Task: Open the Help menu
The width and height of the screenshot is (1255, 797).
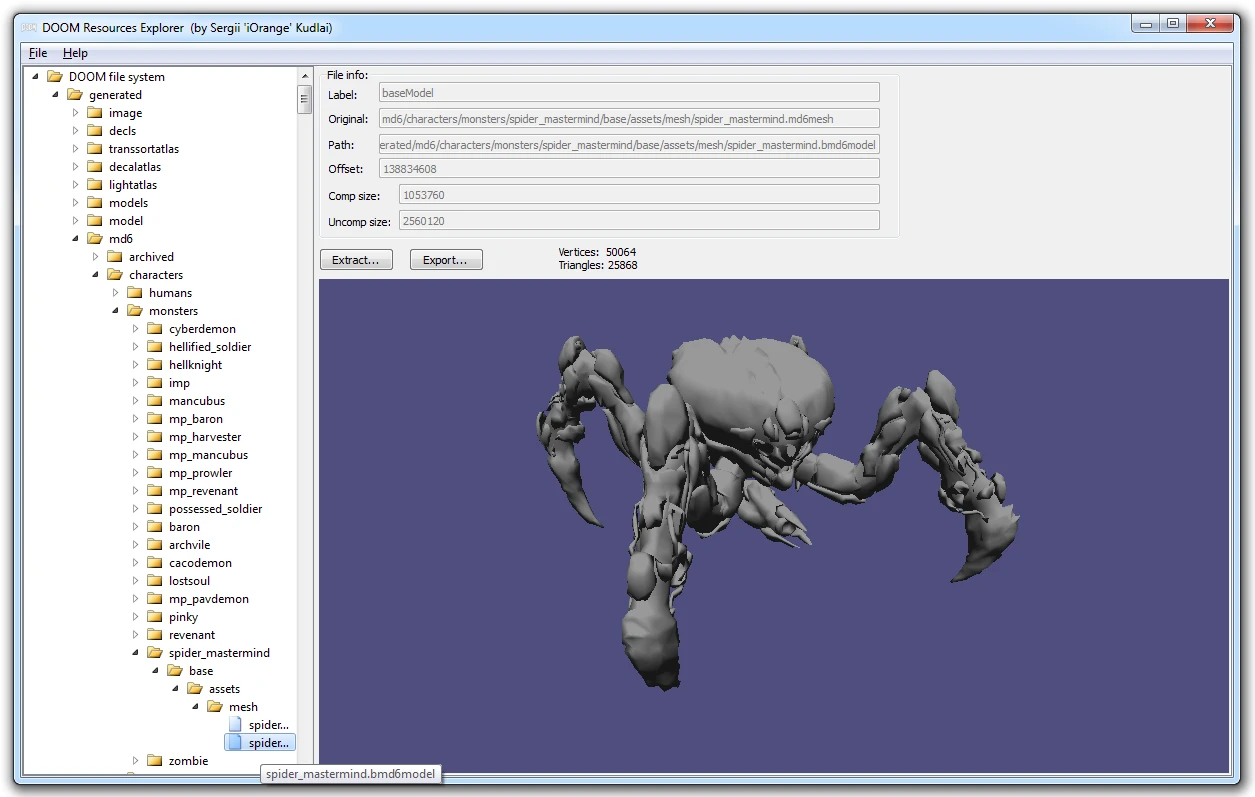Action: 75,52
